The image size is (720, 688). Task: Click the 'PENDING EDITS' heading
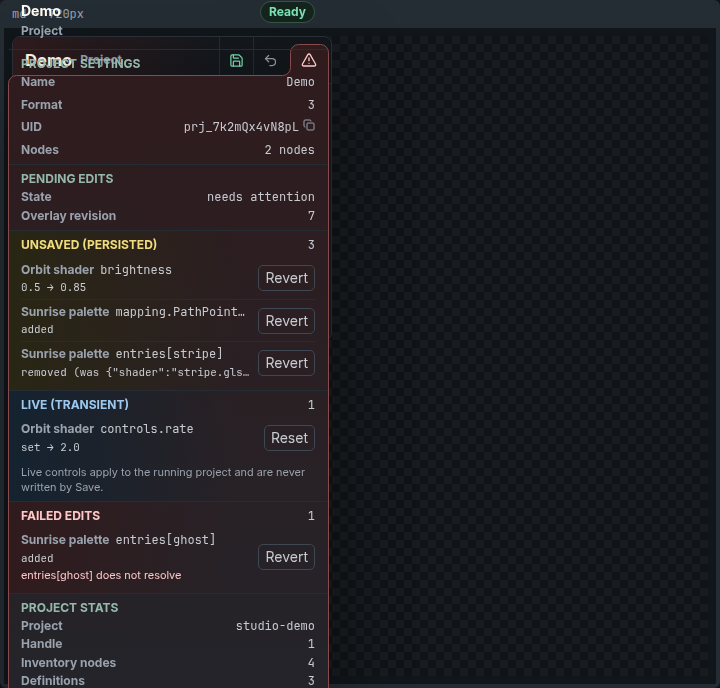[67, 178]
